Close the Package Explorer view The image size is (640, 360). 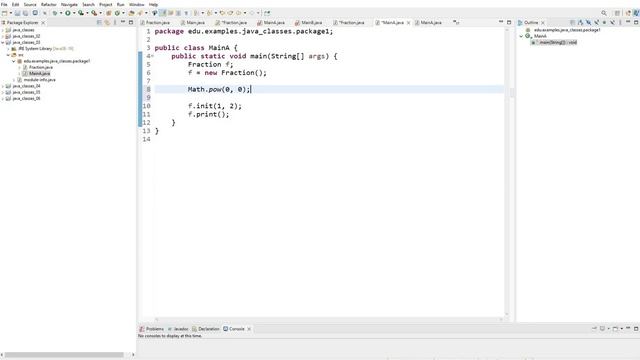coord(43,22)
